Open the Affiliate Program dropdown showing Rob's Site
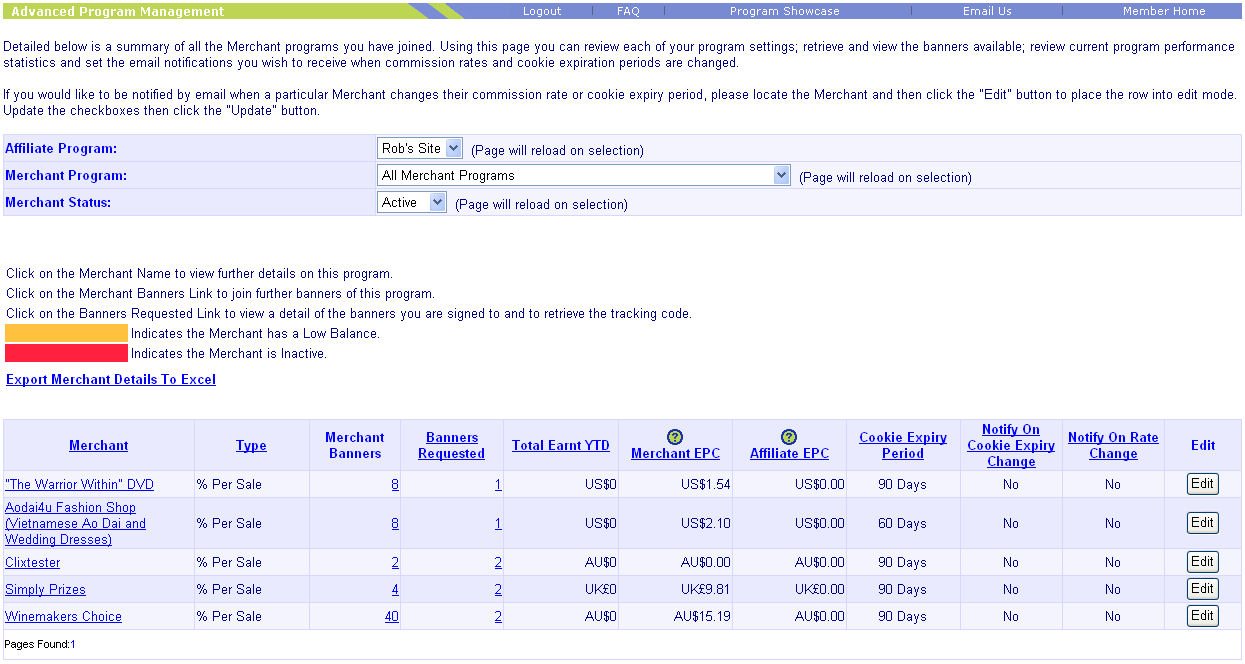 click(x=420, y=148)
